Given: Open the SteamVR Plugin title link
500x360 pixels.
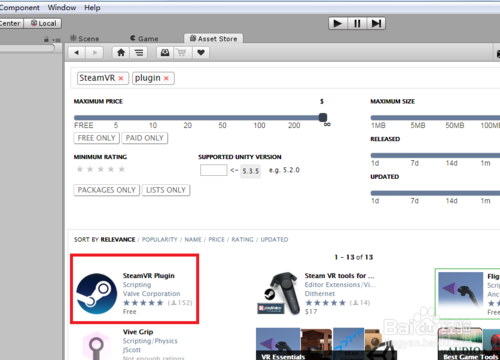Looking at the screenshot, I should 149,276.
